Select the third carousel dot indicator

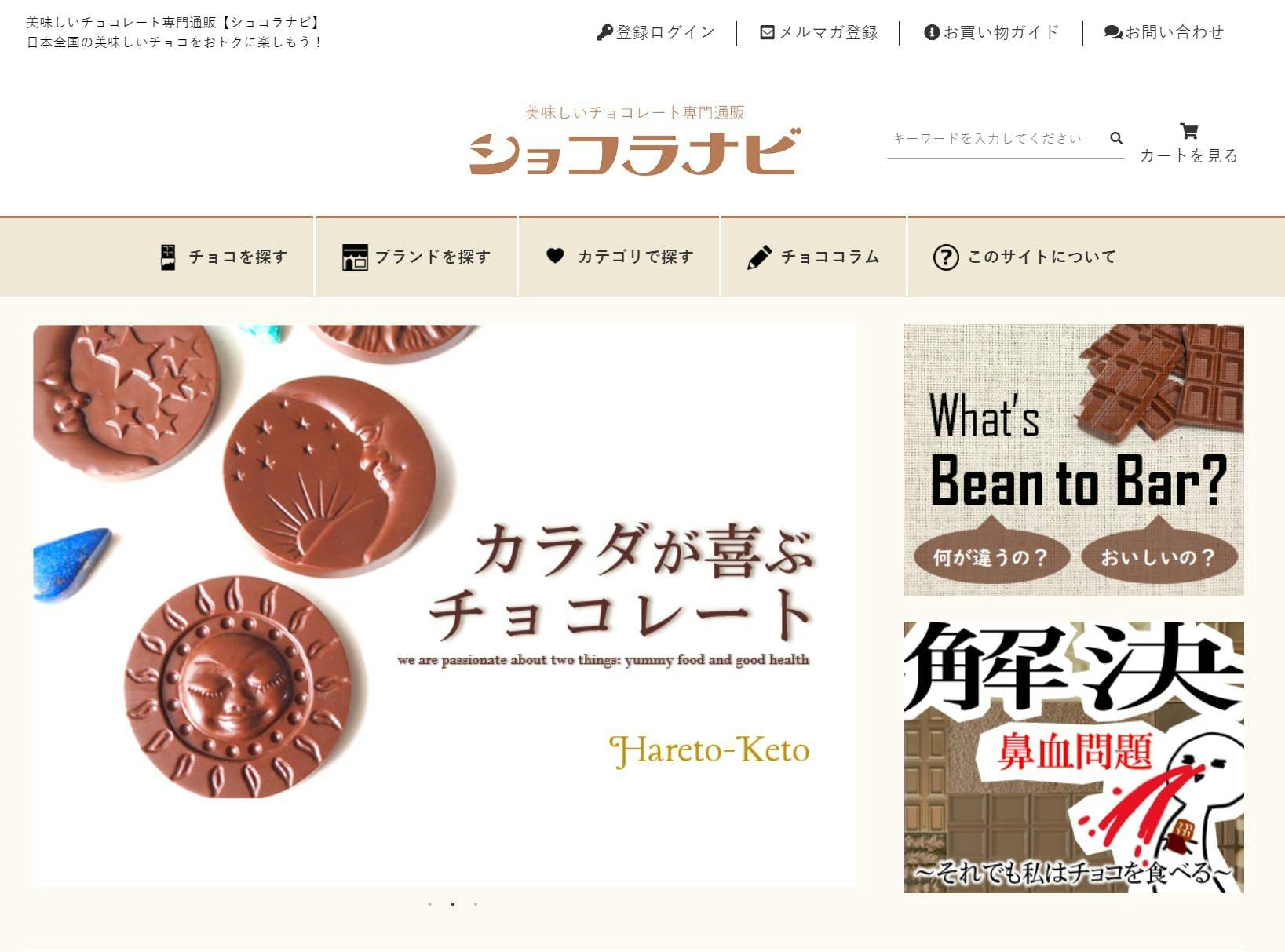click(x=476, y=904)
